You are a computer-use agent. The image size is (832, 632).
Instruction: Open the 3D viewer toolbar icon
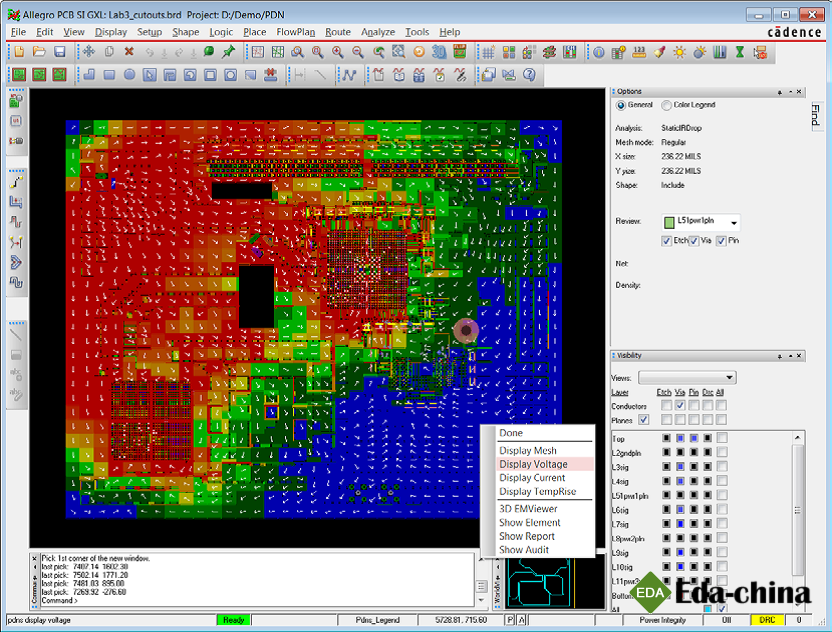pos(439,51)
